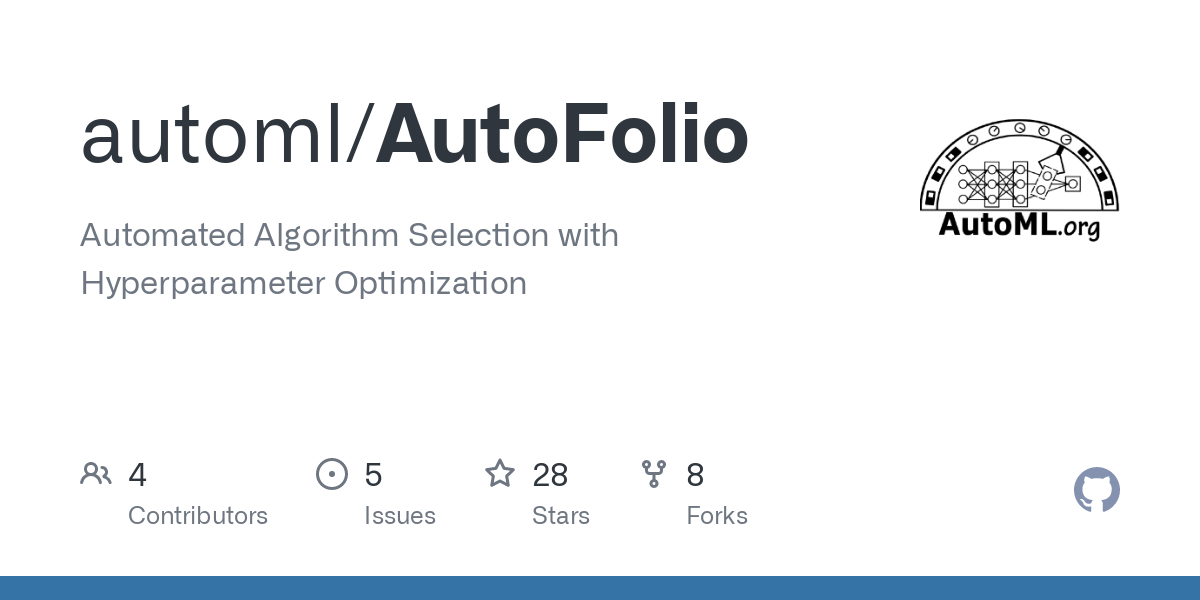This screenshot has height=600, width=1200.
Task: Click the star outline icon
Action: [x=500, y=474]
